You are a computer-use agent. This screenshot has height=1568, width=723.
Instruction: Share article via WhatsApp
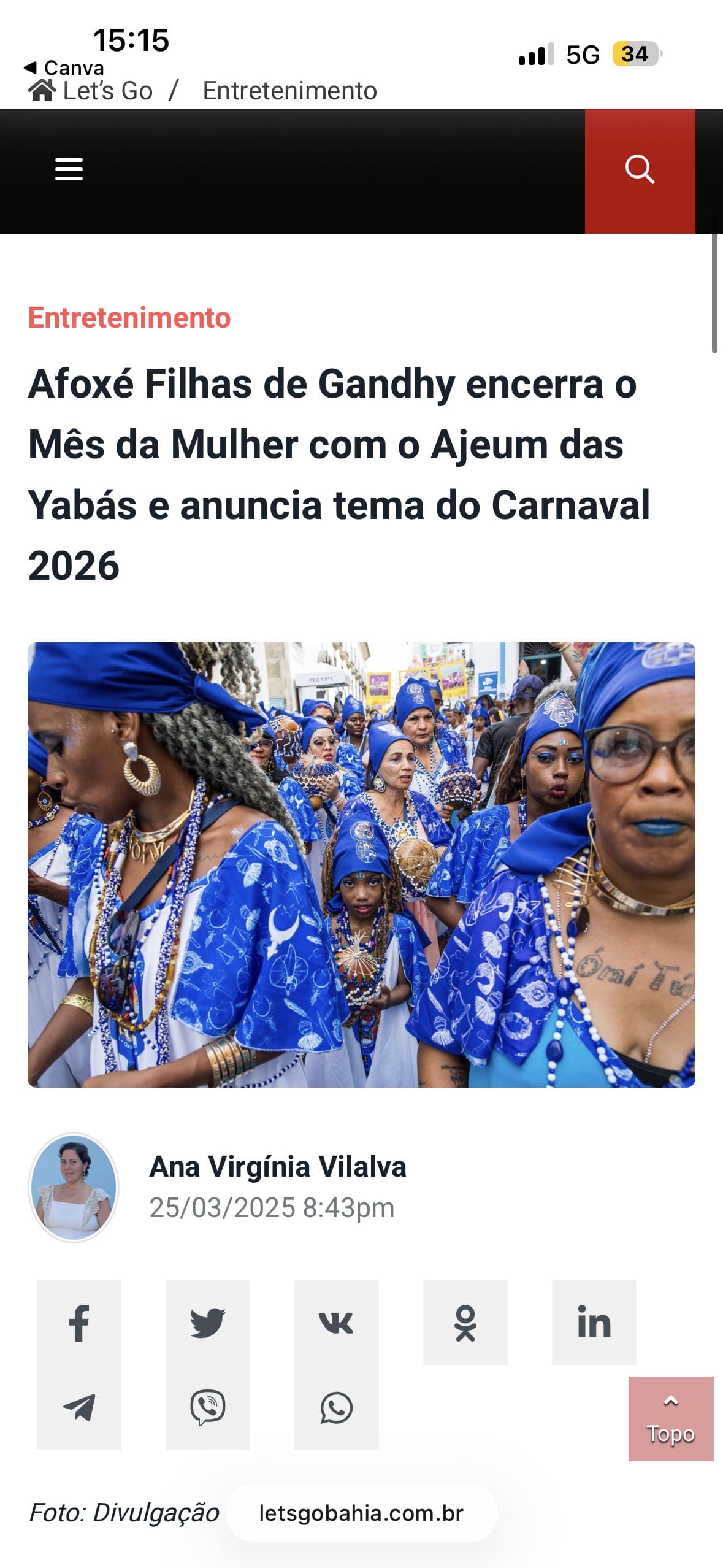point(337,1407)
